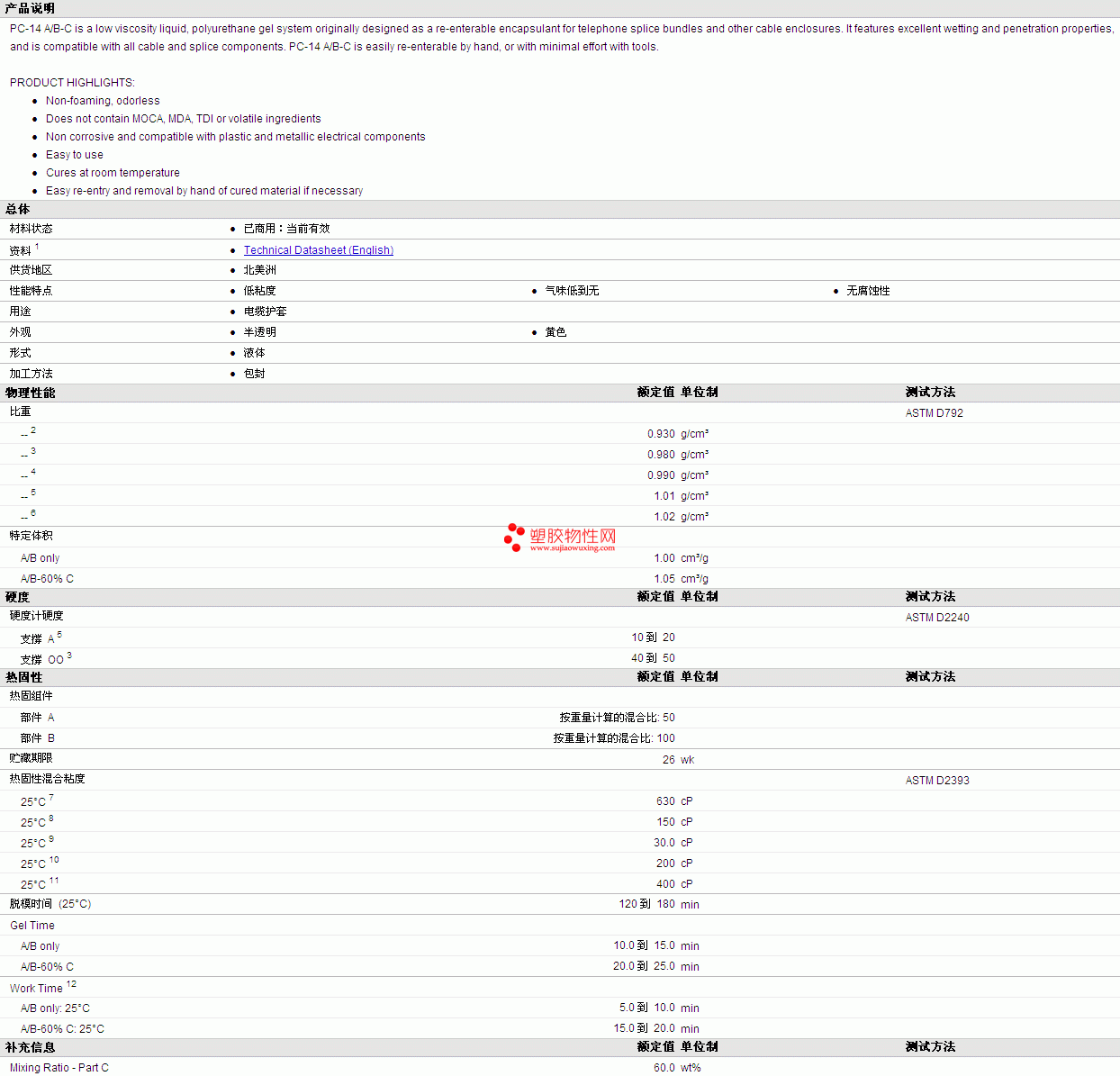Click the 'Non-foaming, odorless' bullet
This screenshot has width=1120, height=1076.
coord(103,101)
